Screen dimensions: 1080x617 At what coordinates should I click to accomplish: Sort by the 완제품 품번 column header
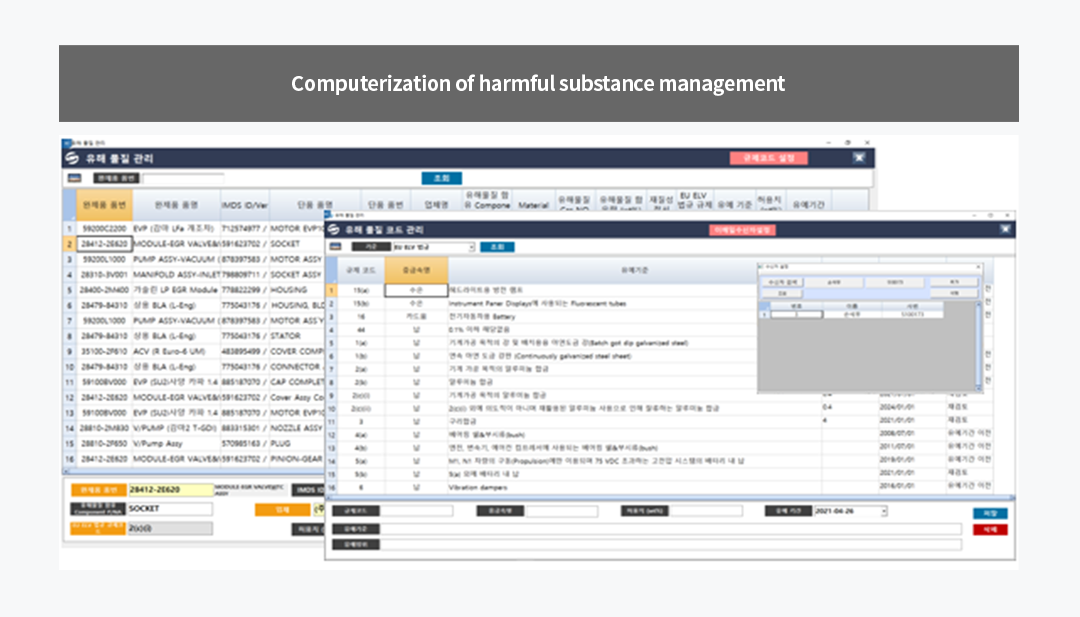(x=104, y=204)
